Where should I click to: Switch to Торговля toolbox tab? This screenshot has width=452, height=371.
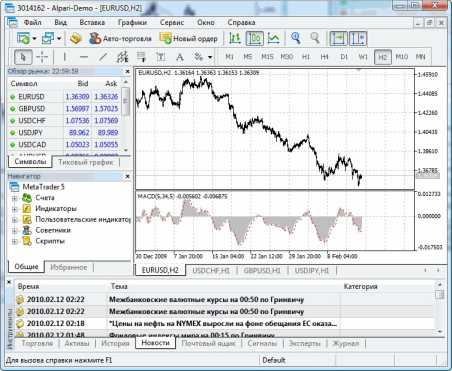(x=37, y=343)
